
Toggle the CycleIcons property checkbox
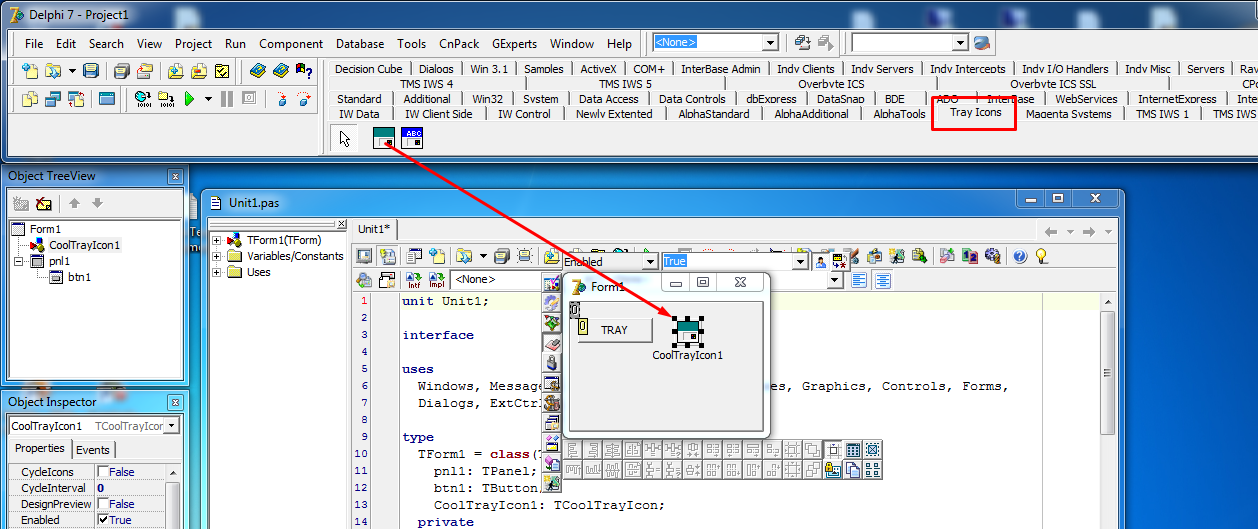(x=103, y=472)
